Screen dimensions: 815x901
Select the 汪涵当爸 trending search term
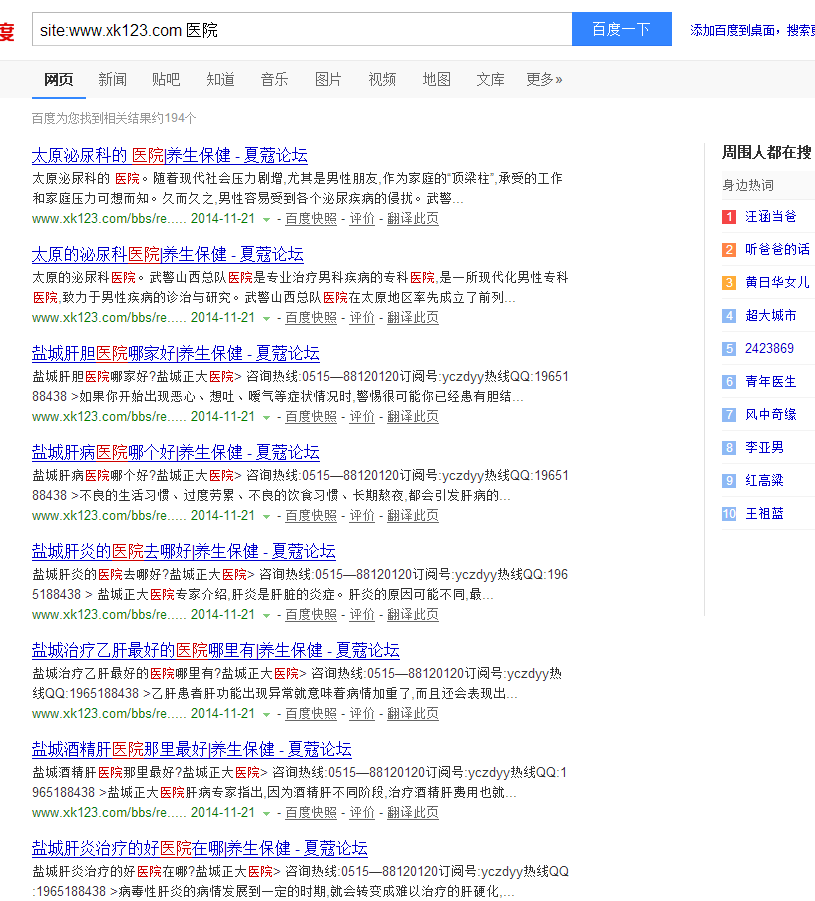(x=772, y=215)
